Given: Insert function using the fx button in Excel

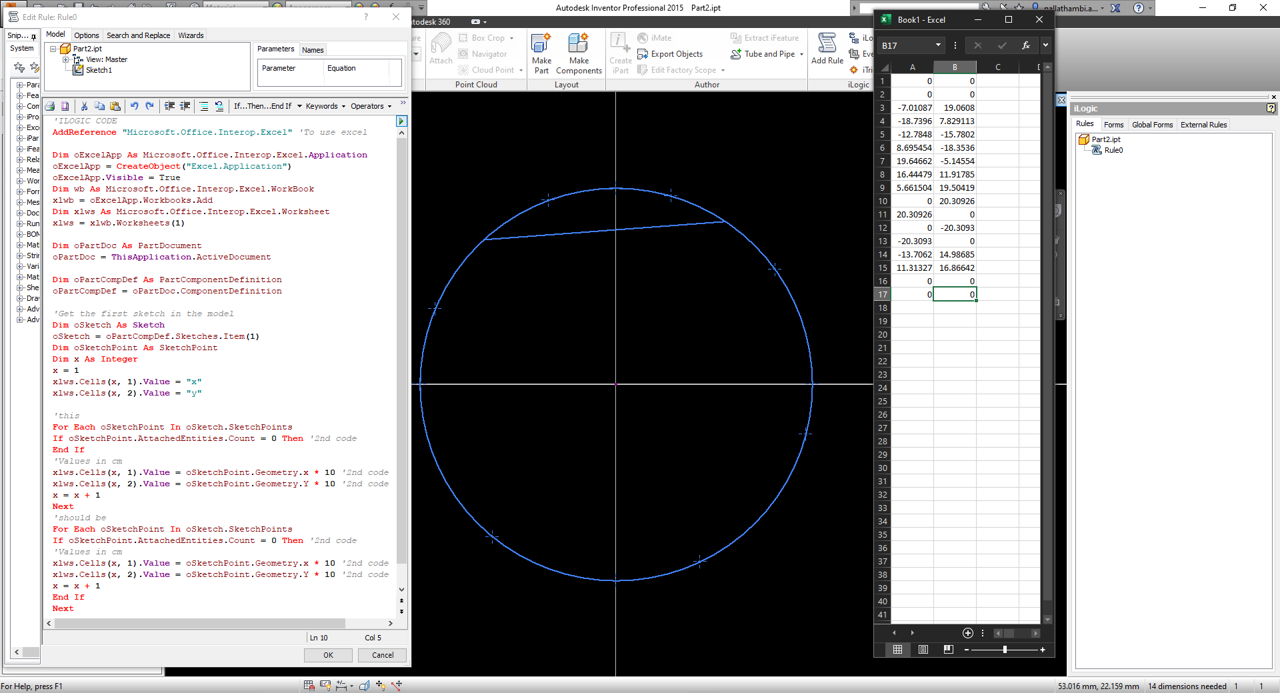Looking at the screenshot, I should pos(1025,45).
